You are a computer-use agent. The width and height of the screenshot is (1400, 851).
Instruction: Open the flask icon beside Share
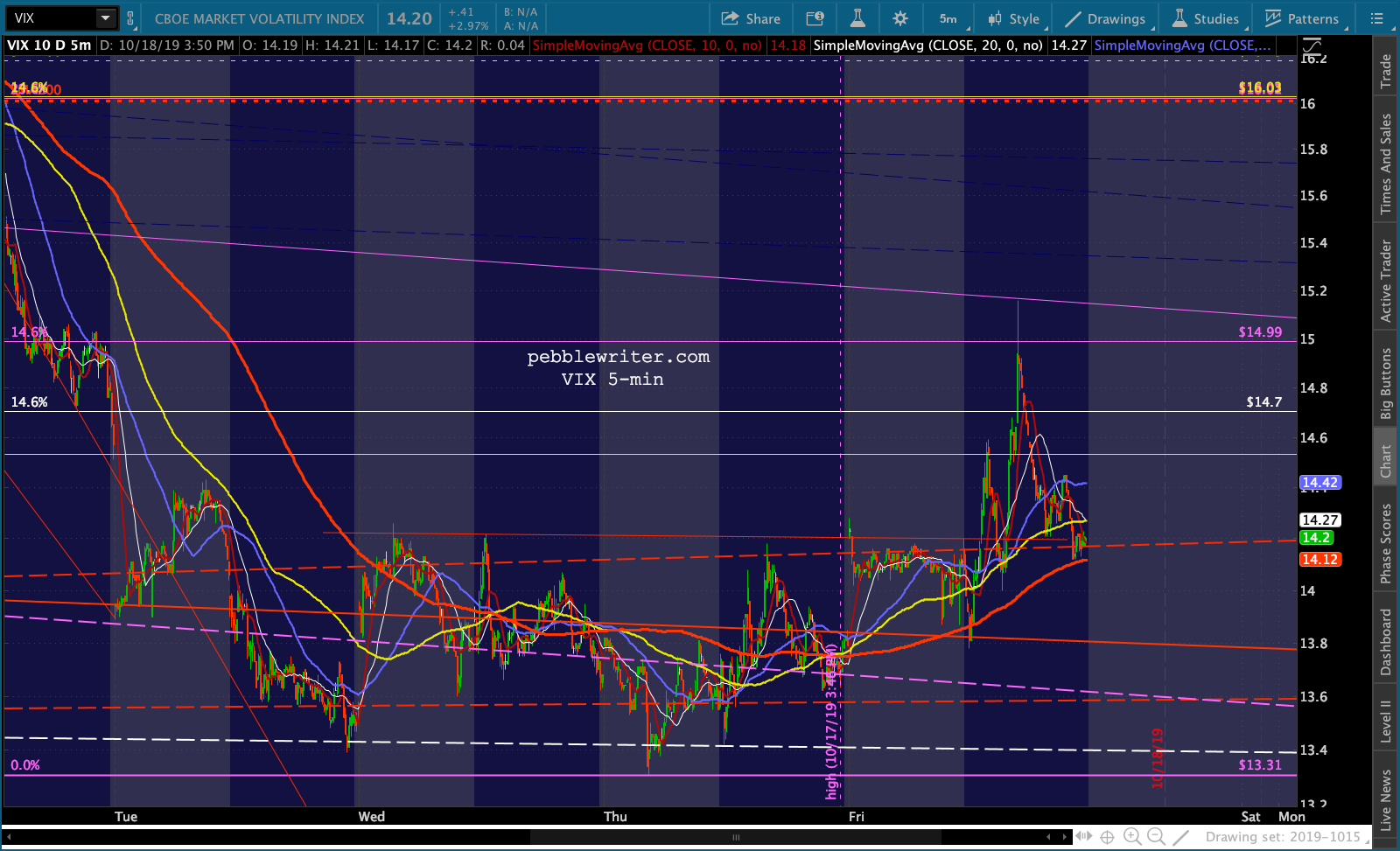pos(857,18)
